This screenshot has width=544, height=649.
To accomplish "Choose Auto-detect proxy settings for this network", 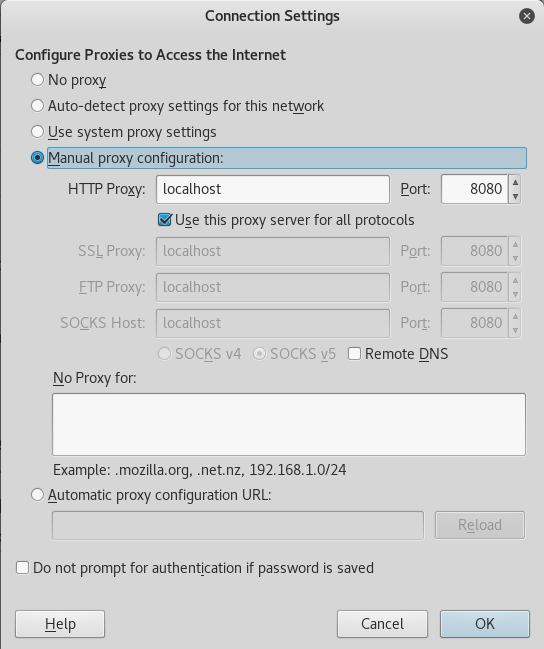I will [38, 106].
